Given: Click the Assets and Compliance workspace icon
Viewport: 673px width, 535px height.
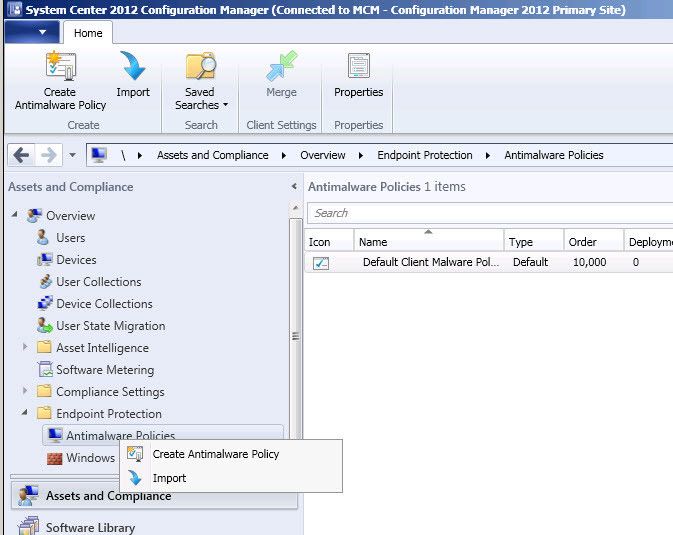Looking at the screenshot, I should [x=28, y=495].
